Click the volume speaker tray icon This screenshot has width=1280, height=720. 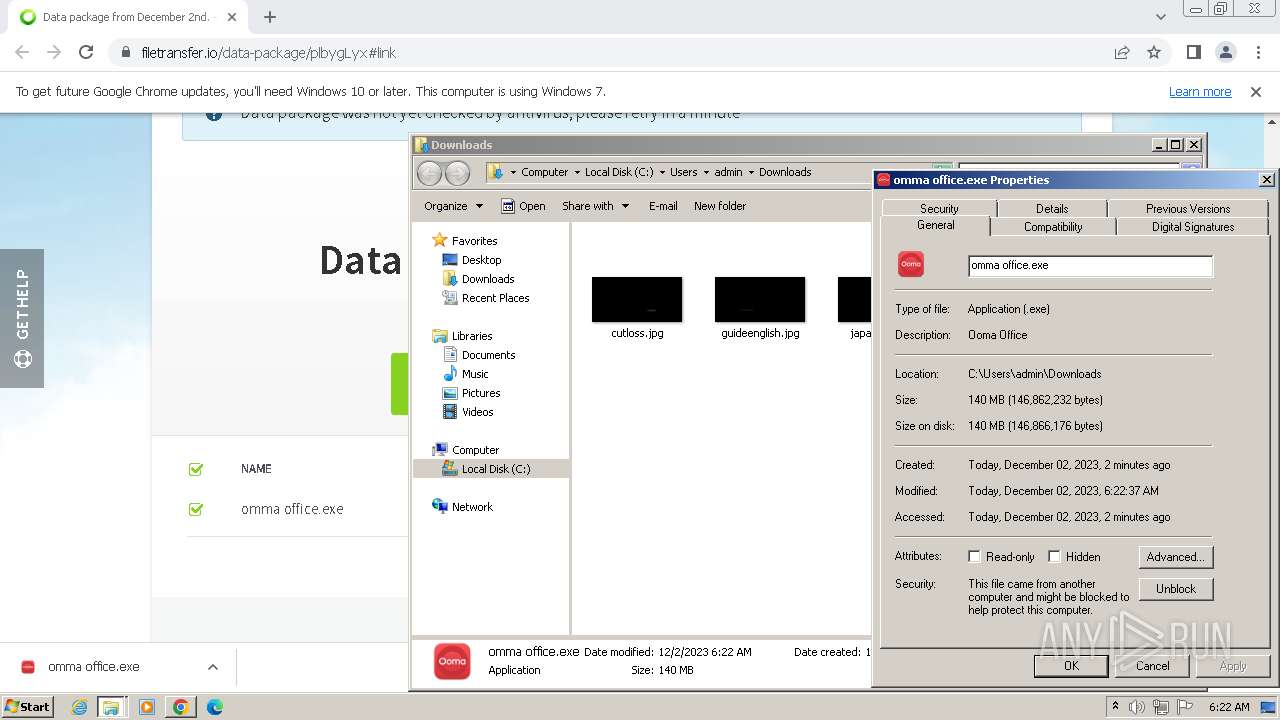pyautogui.click(x=1137, y=707)
